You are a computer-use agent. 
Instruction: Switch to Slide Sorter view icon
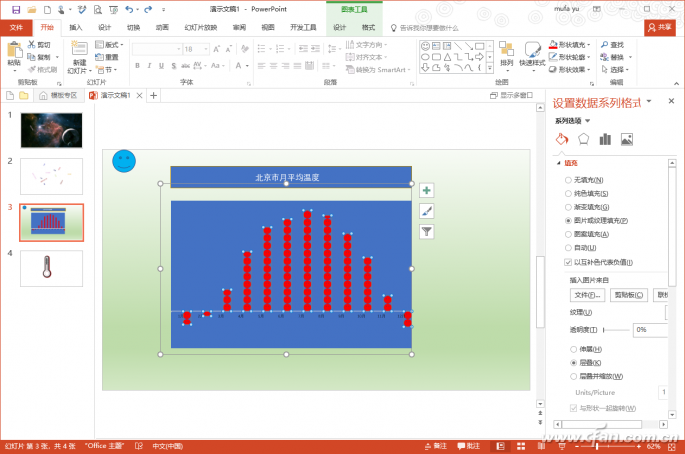tap(521, 446)
